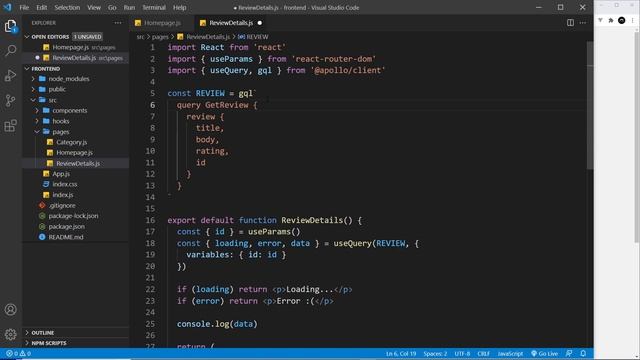The width and height of the screenshot is (640, 360).
Task: Open browser three-dot menu
Action: pos(633,20)
